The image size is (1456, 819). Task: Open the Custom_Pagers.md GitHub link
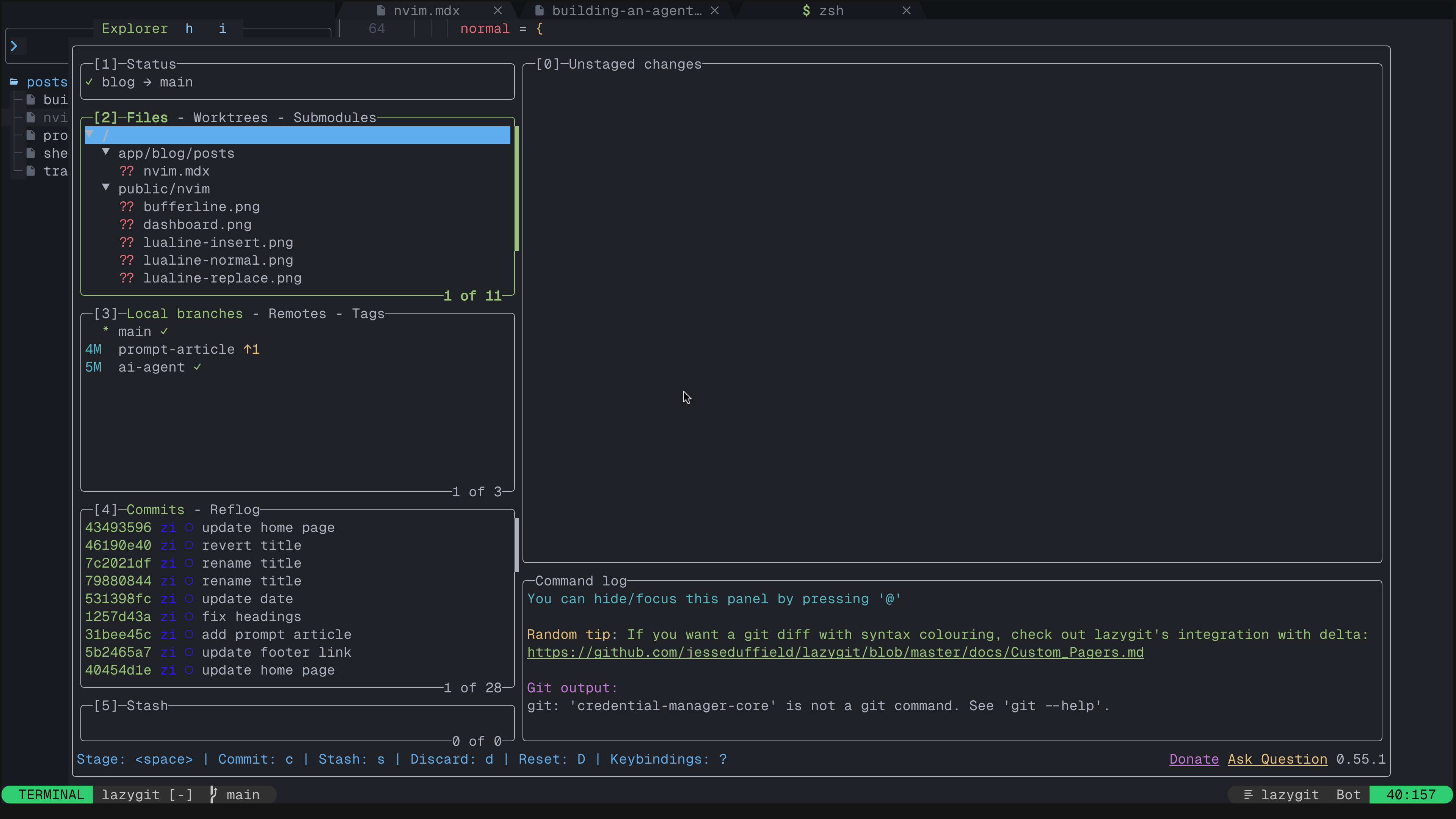(835, 652)
